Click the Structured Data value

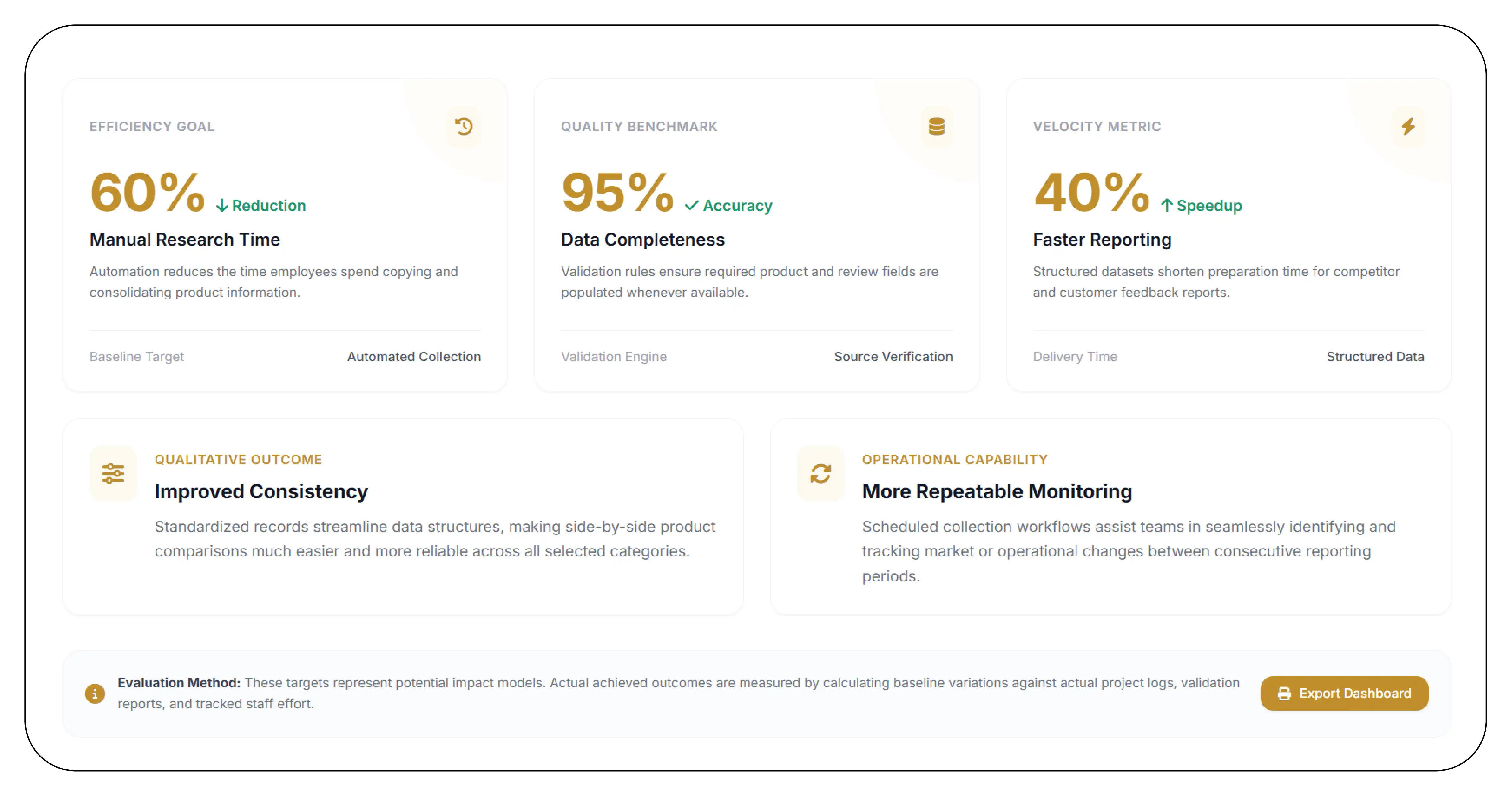click(1375, 357)
